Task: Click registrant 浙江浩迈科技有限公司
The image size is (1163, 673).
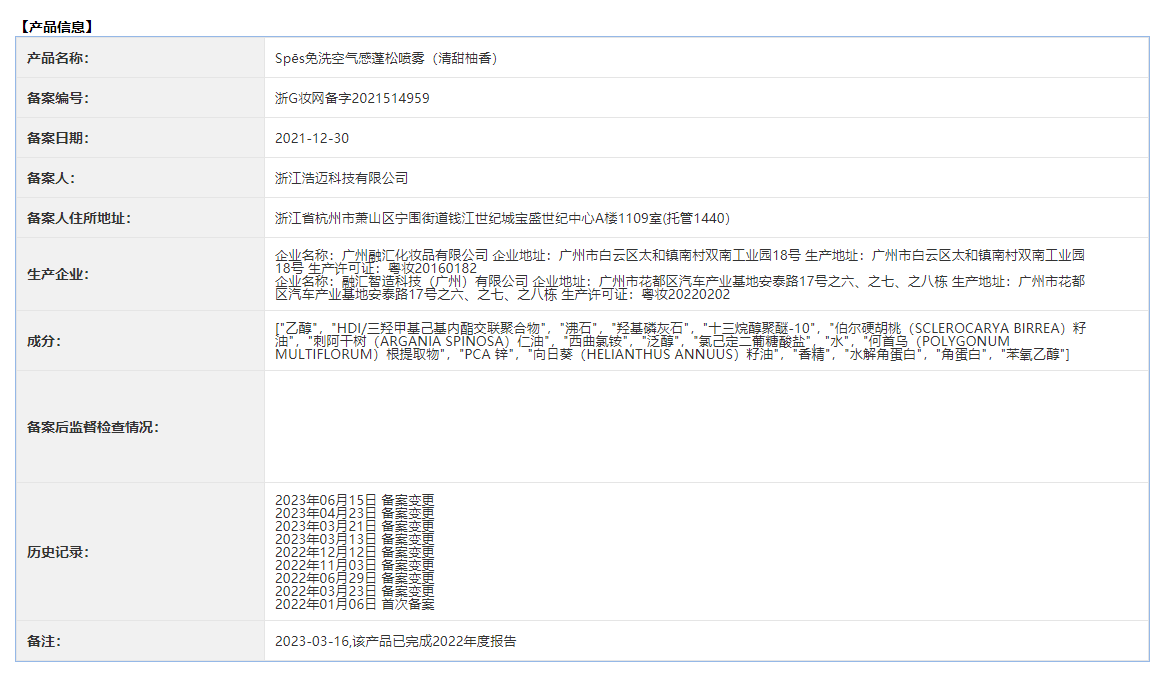Action: (341, 178)
